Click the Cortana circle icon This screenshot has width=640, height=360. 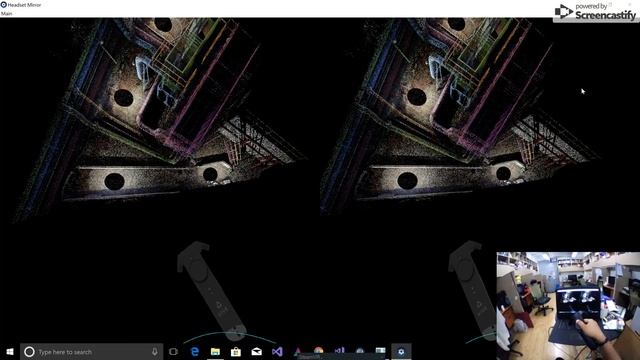tap(29, 351)
